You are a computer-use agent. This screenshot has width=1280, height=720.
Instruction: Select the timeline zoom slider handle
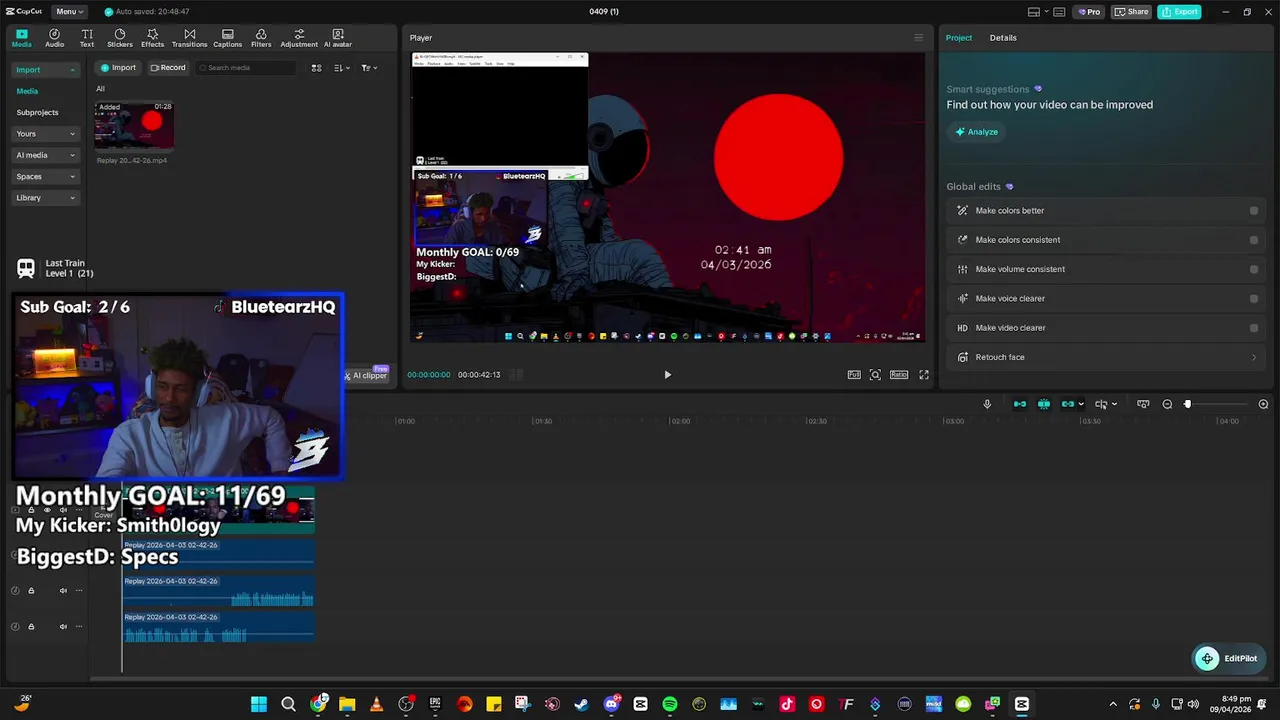pos(1187,404)
